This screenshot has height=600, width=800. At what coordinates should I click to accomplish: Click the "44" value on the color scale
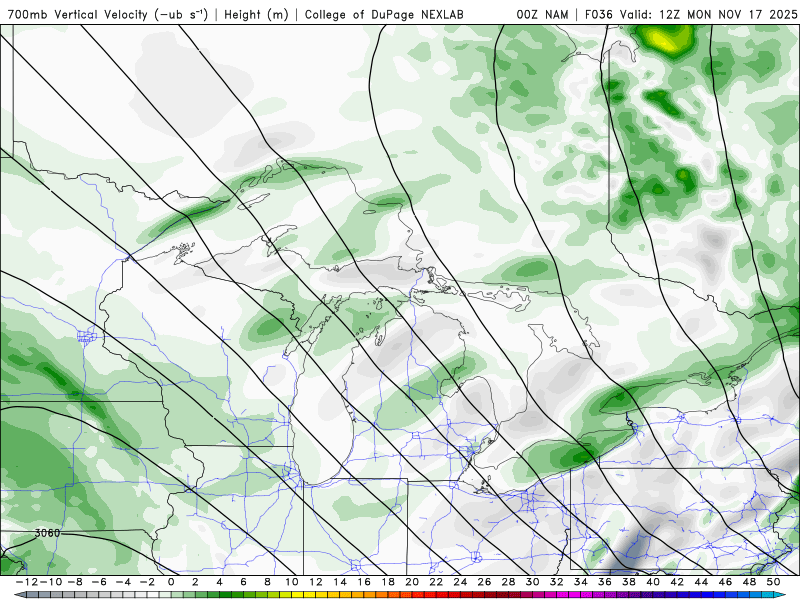pos(702,582)
